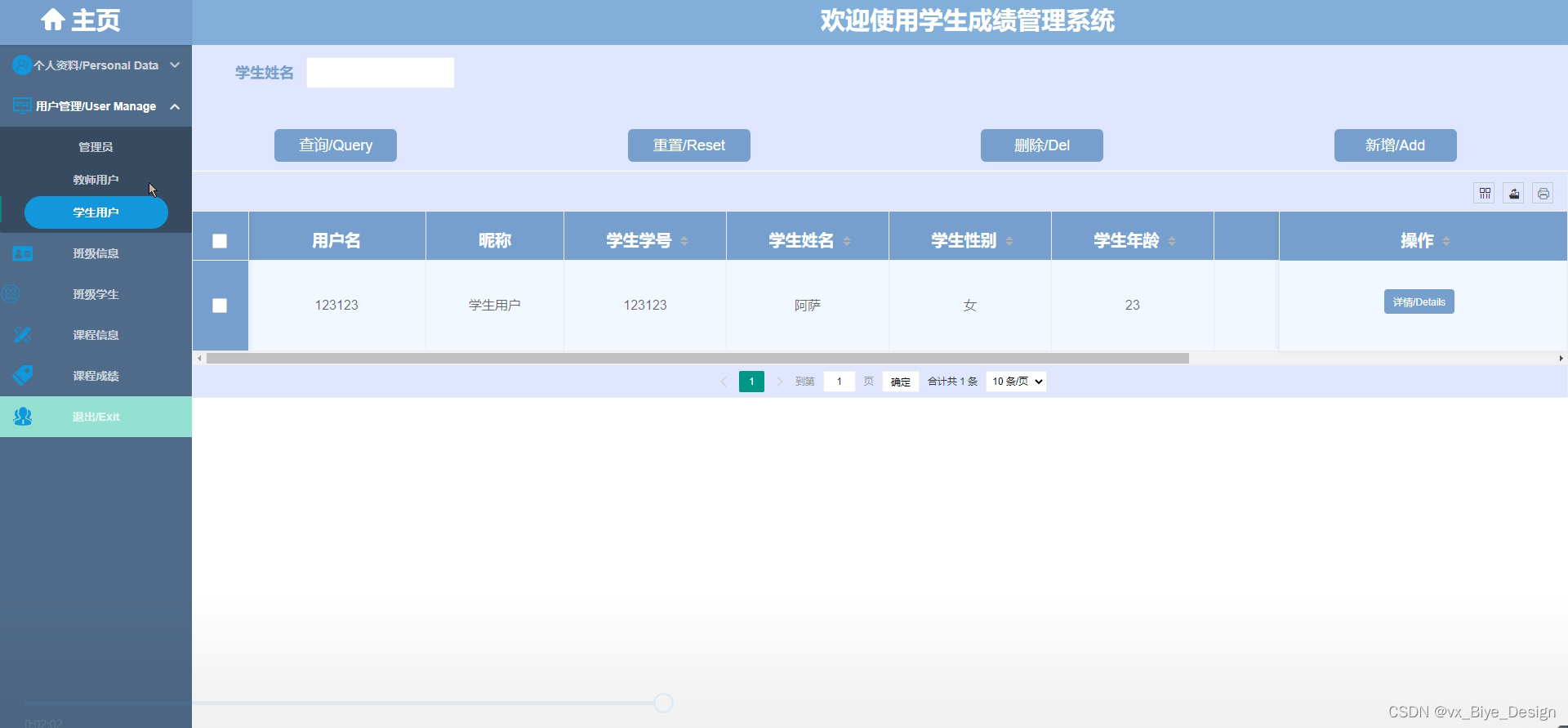This screenshot has width=1568, height=728.
Task: Click 退出/Exit menu item
Action: (x=96, y=417)
